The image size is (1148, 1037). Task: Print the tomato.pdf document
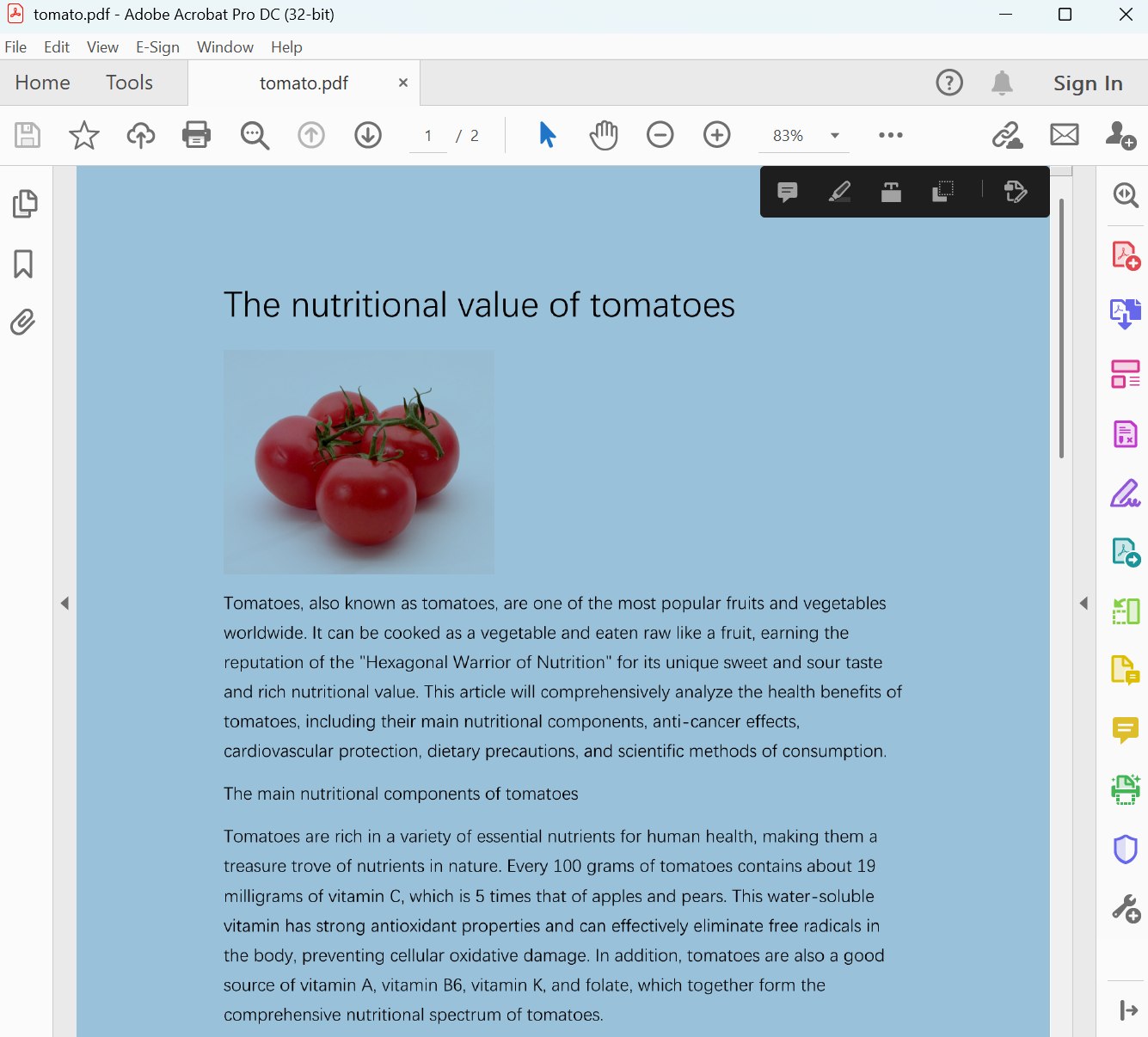[196, 135]
